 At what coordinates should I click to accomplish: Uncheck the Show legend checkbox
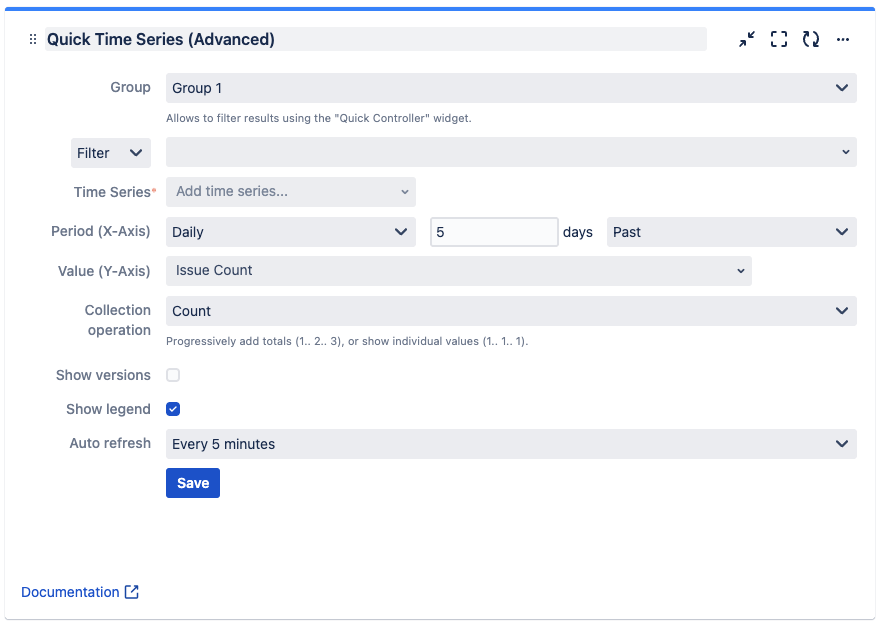[x=173, y=409]
